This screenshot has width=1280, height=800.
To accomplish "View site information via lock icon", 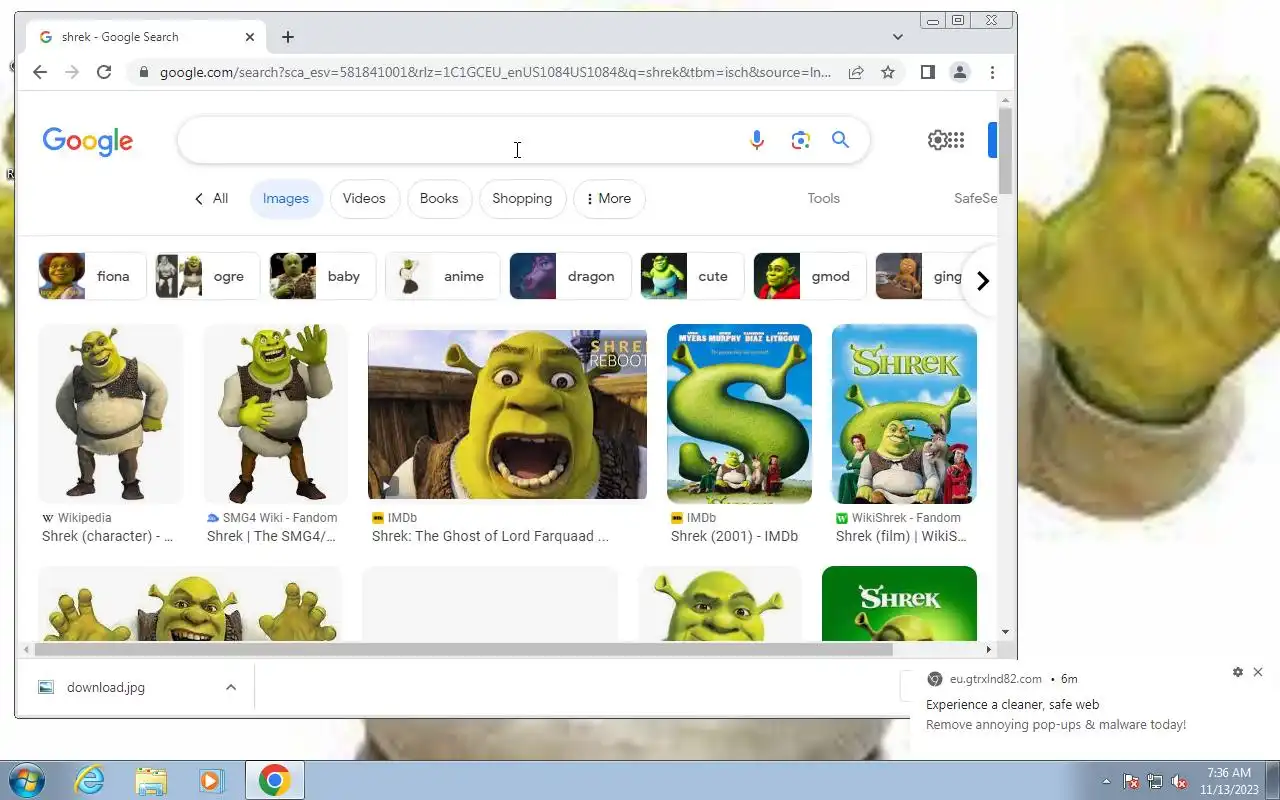I will pos(144,72).
